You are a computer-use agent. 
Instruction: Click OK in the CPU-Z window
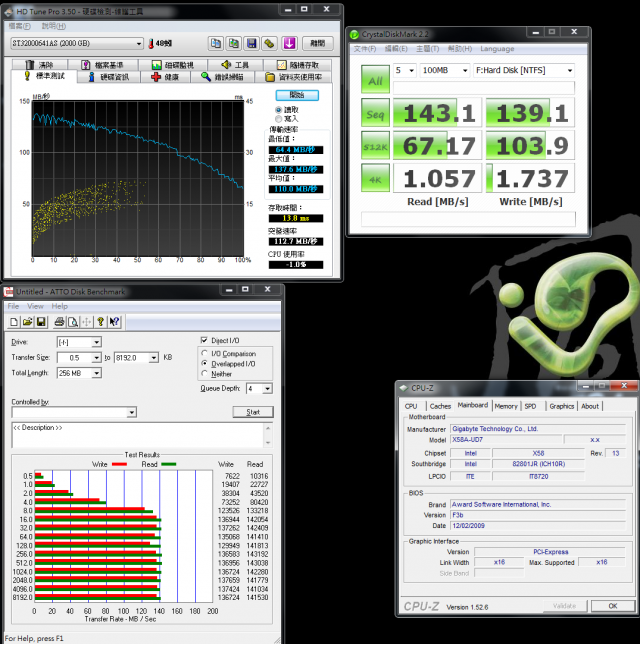[612, 606]
